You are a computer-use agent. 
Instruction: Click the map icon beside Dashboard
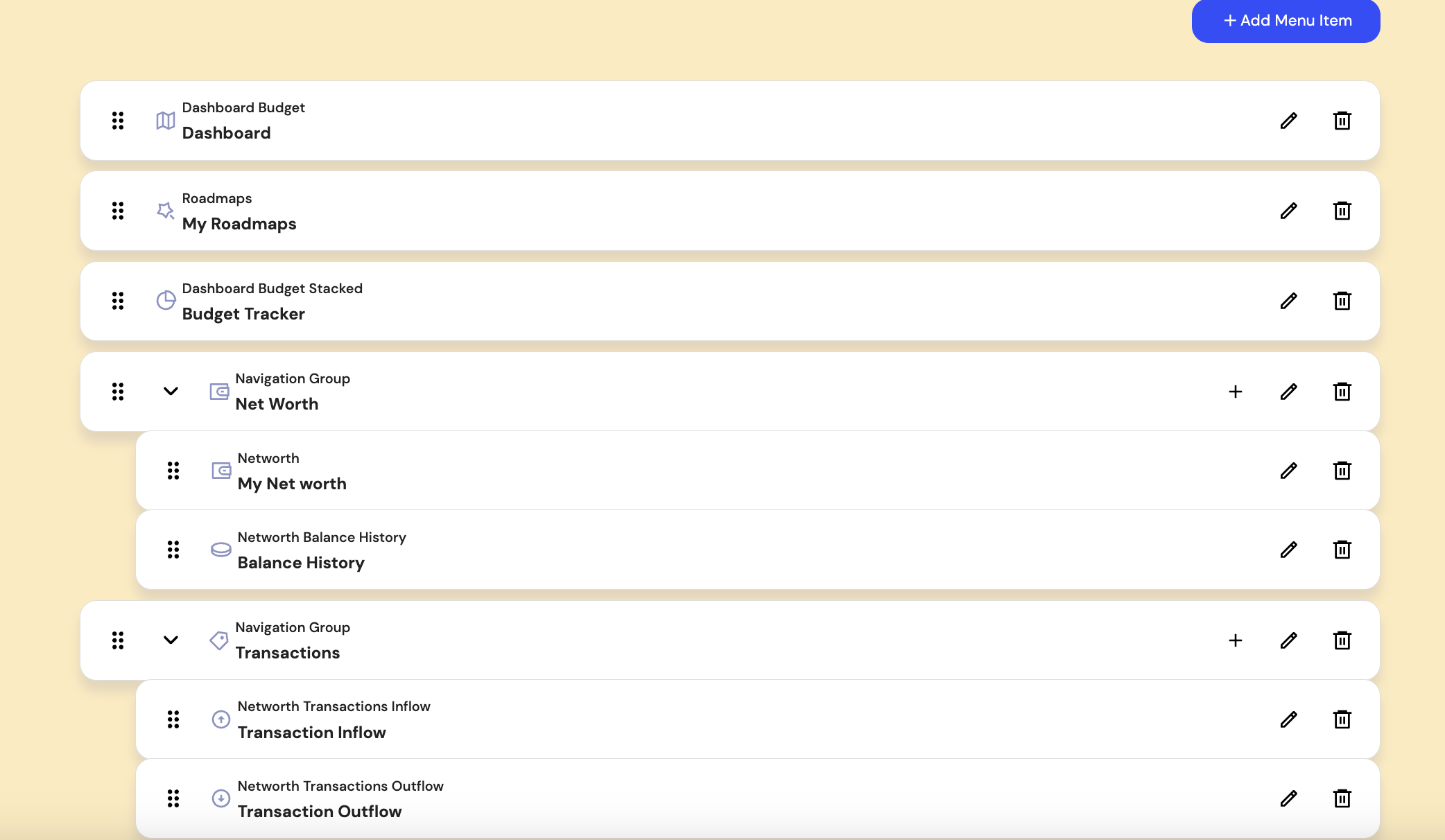click(166, 120)
